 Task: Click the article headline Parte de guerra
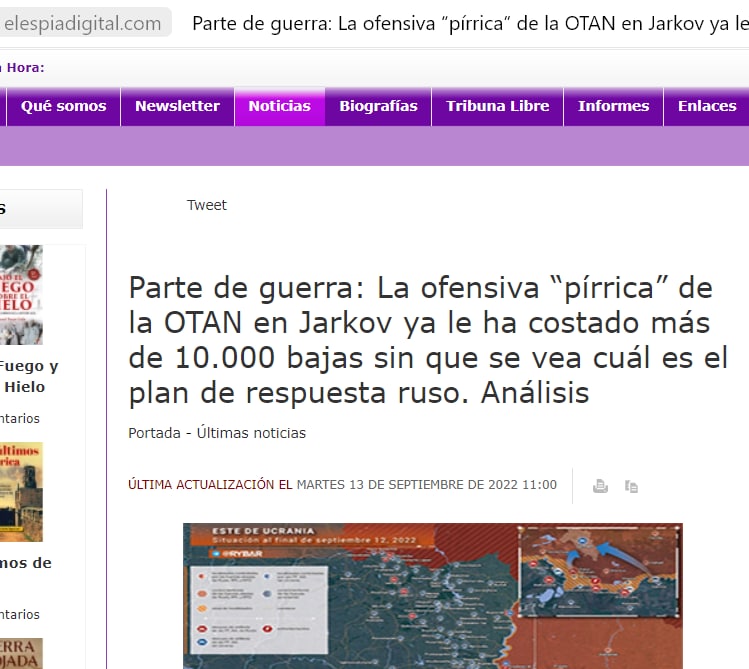pyautogui.click(x=428, y=340)
